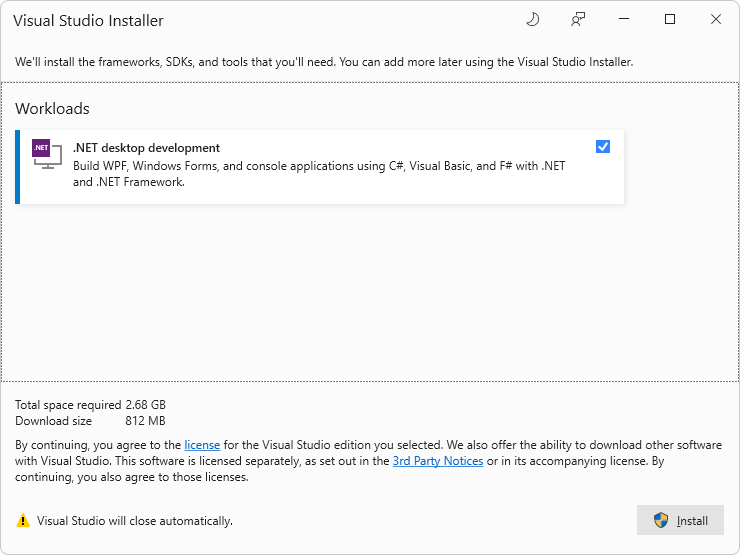Screen dimensions: 740x555
Task: Click the Workloads section heading
Action: (x=52, y=108)
